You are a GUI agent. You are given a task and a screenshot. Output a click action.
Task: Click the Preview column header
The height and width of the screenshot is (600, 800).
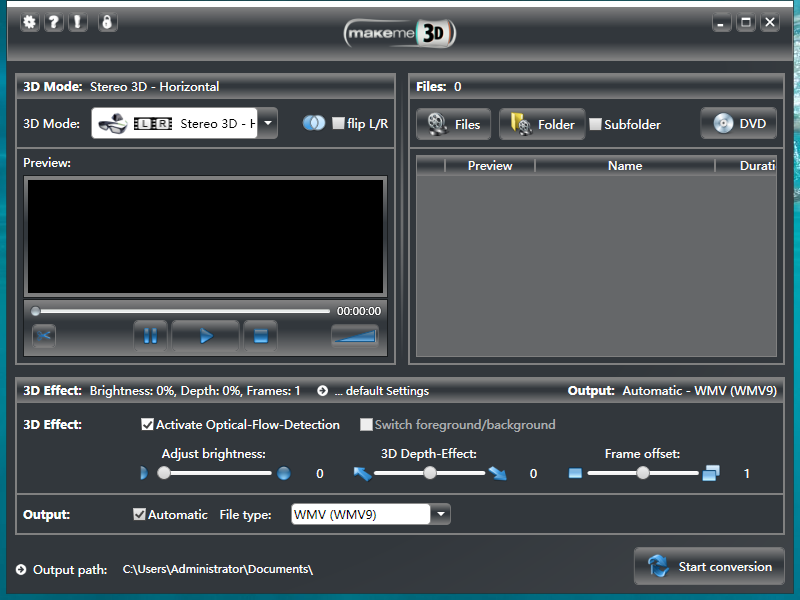[490, 166]
